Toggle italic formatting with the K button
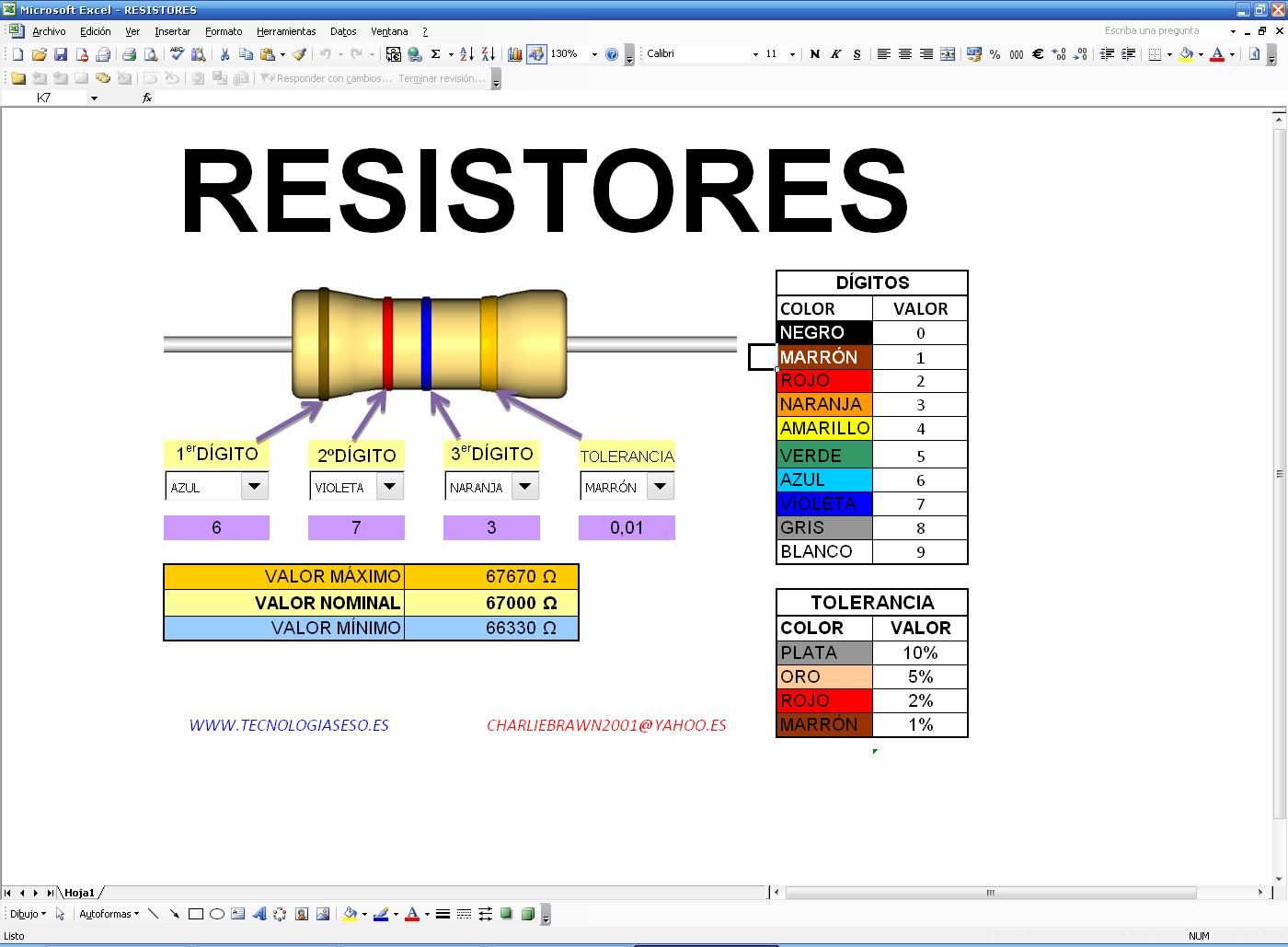This screenshot has height=947, width=1288. click(834, 54)
